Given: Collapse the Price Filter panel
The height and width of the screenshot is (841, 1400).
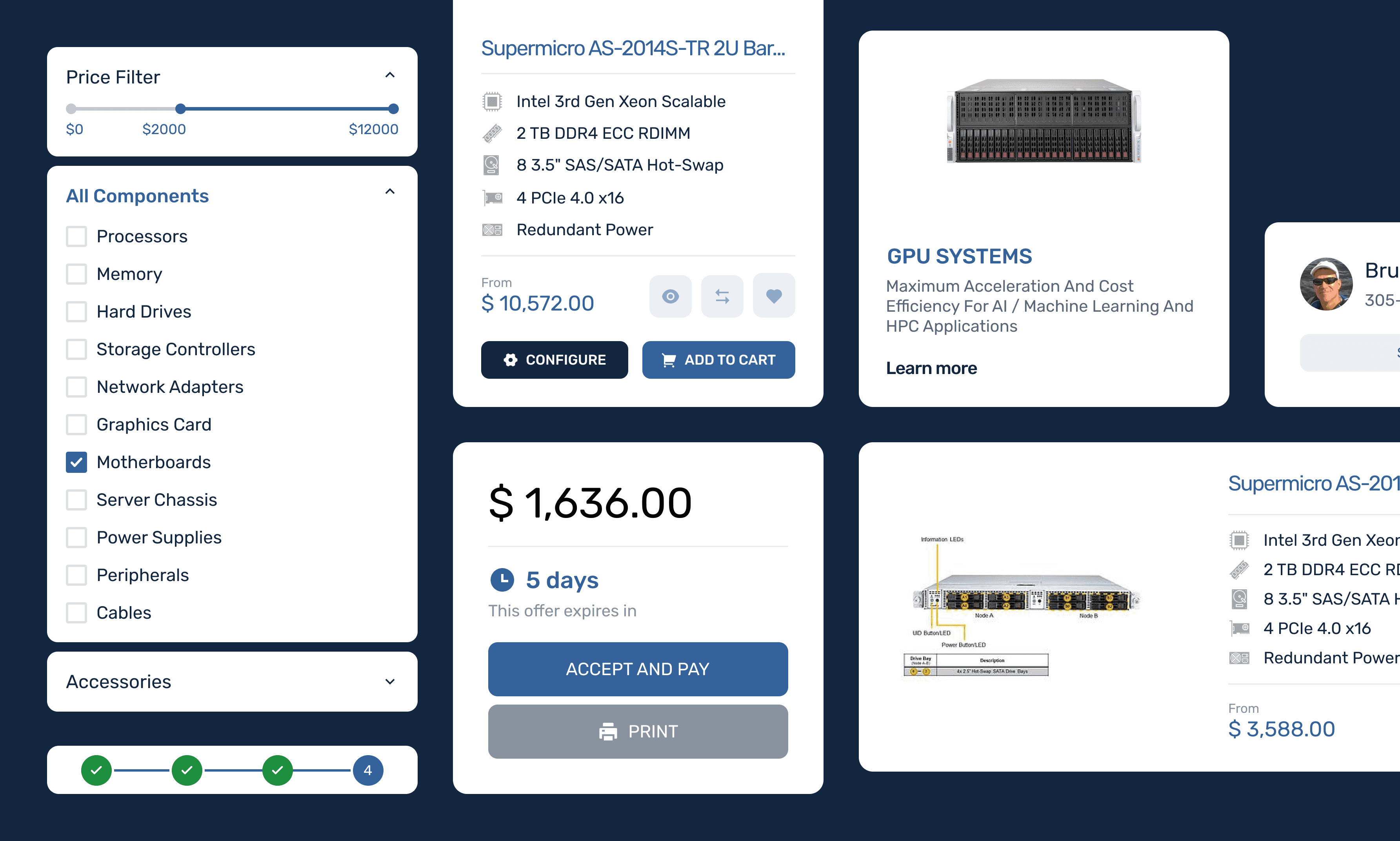Looking at the screenshot, I should coord(390,75).
